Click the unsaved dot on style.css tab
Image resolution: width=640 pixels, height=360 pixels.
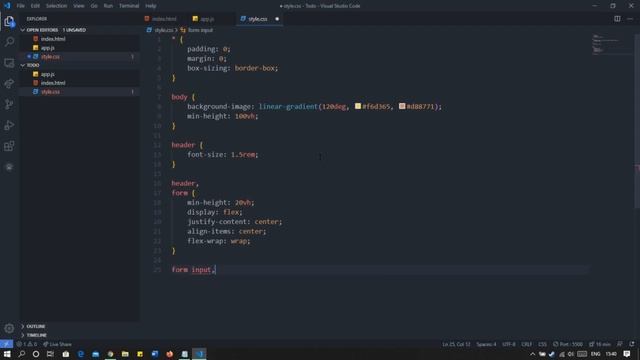click(x=277, y=19)
